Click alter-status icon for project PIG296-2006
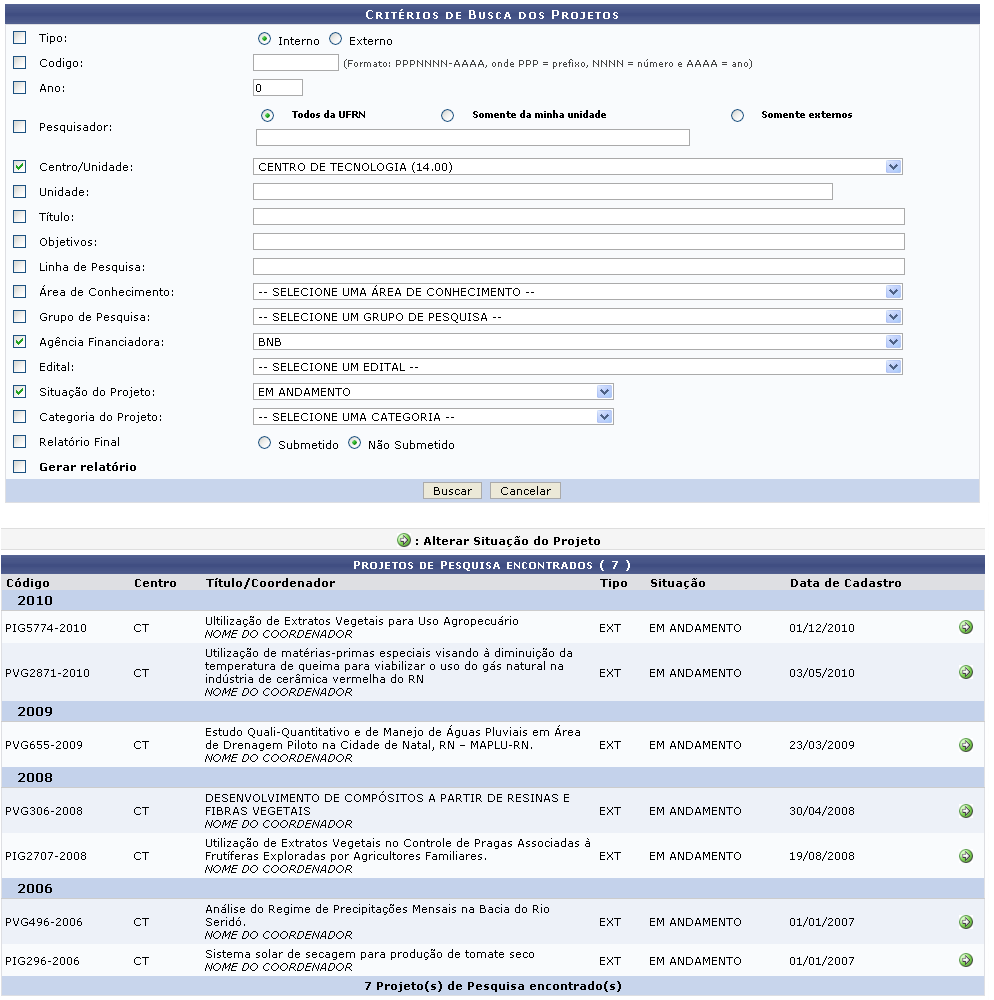The image size is (994, 1000). (x=965, y=960)
